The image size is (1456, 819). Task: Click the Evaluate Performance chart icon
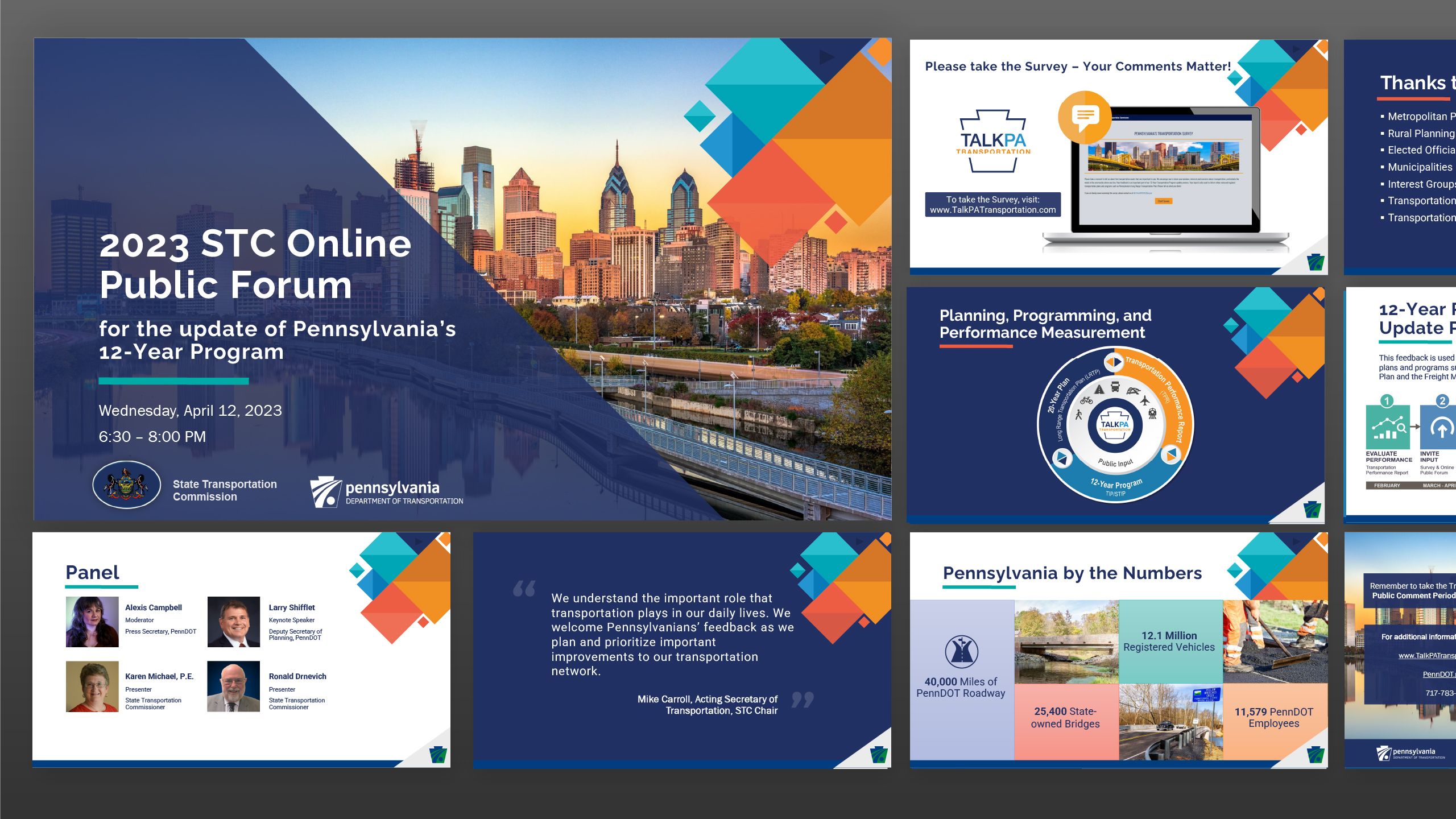pos(1387,427)
